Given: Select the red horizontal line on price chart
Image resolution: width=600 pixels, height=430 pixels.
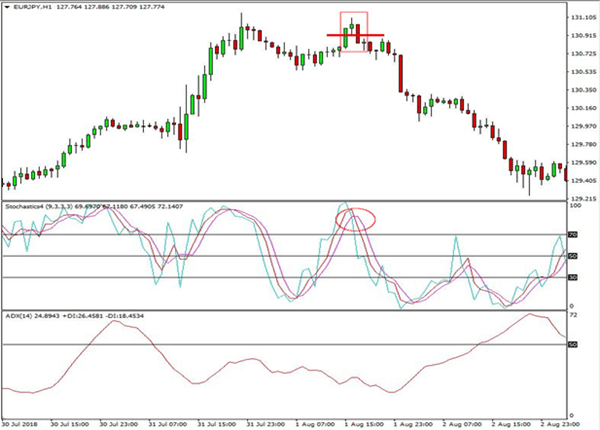Looking at the screenshot, I should (355, 35).
